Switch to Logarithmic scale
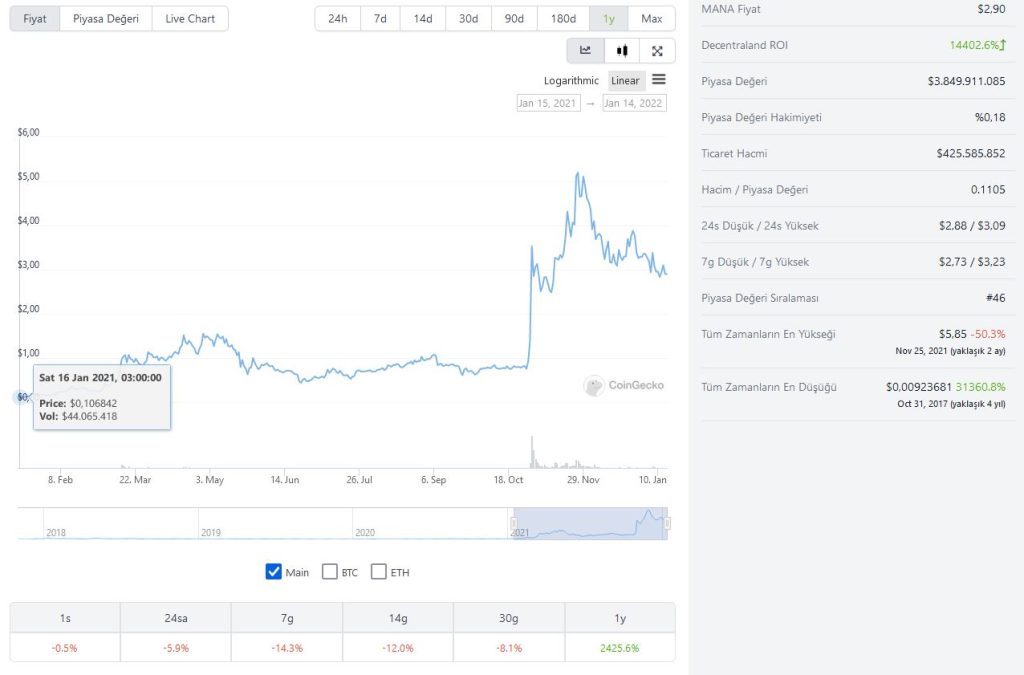Screen dimensions: 1024x675 pyautogui.click(x=571, y=80)
